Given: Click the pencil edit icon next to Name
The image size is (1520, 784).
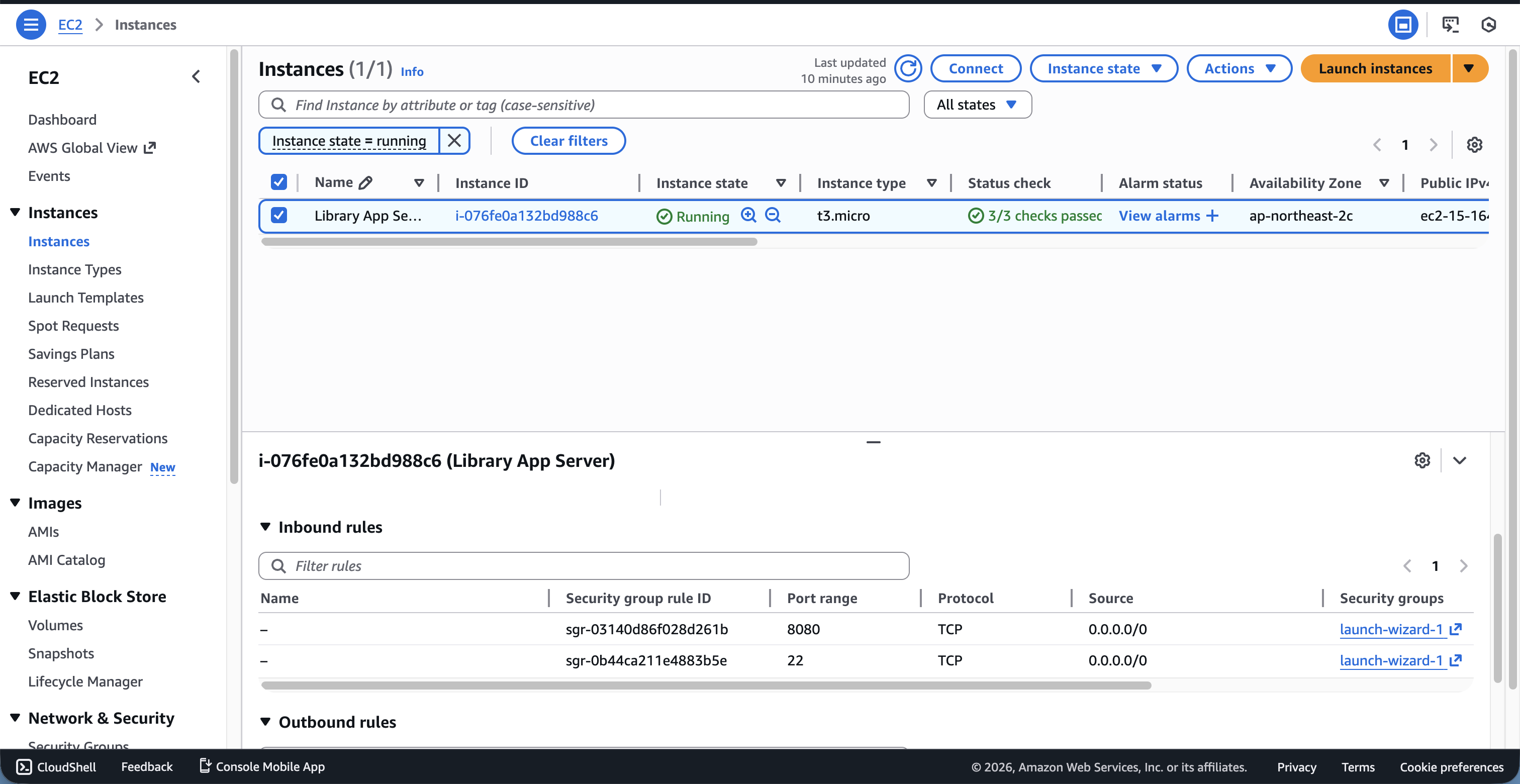Looking at the screenshot, I should [x=365, y=183].
